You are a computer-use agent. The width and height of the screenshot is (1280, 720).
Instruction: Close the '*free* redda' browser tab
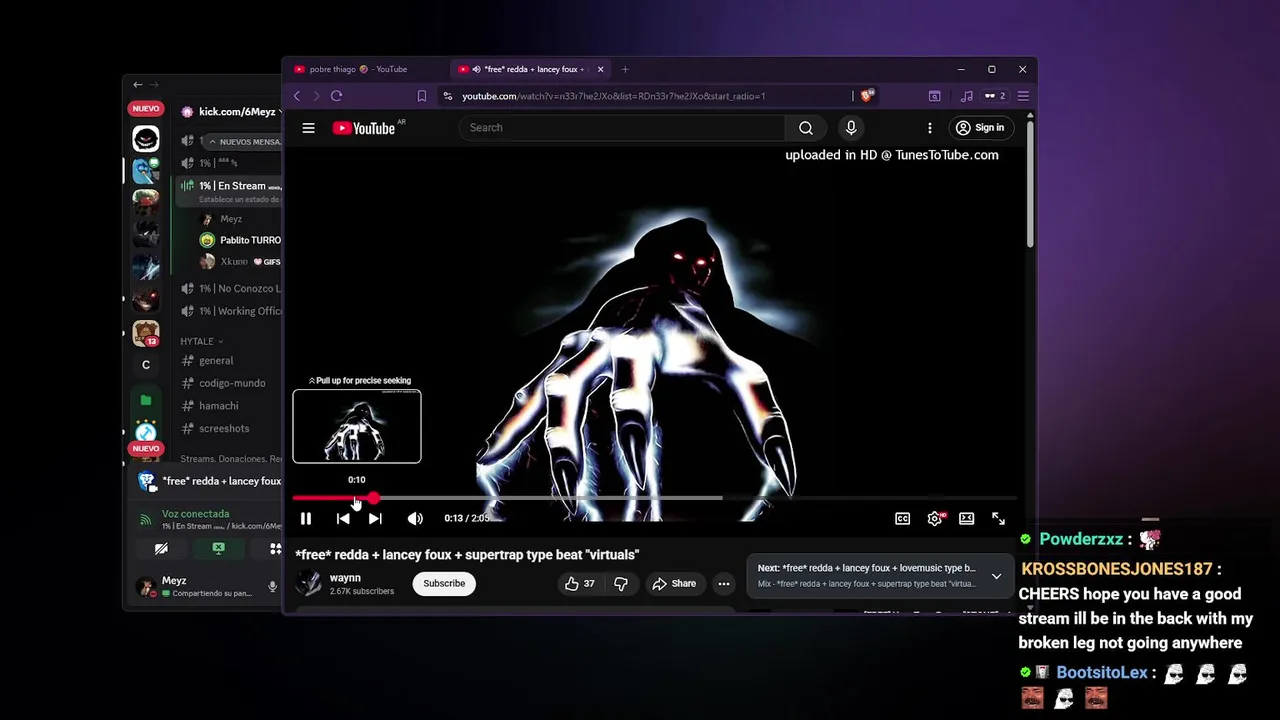600,70
